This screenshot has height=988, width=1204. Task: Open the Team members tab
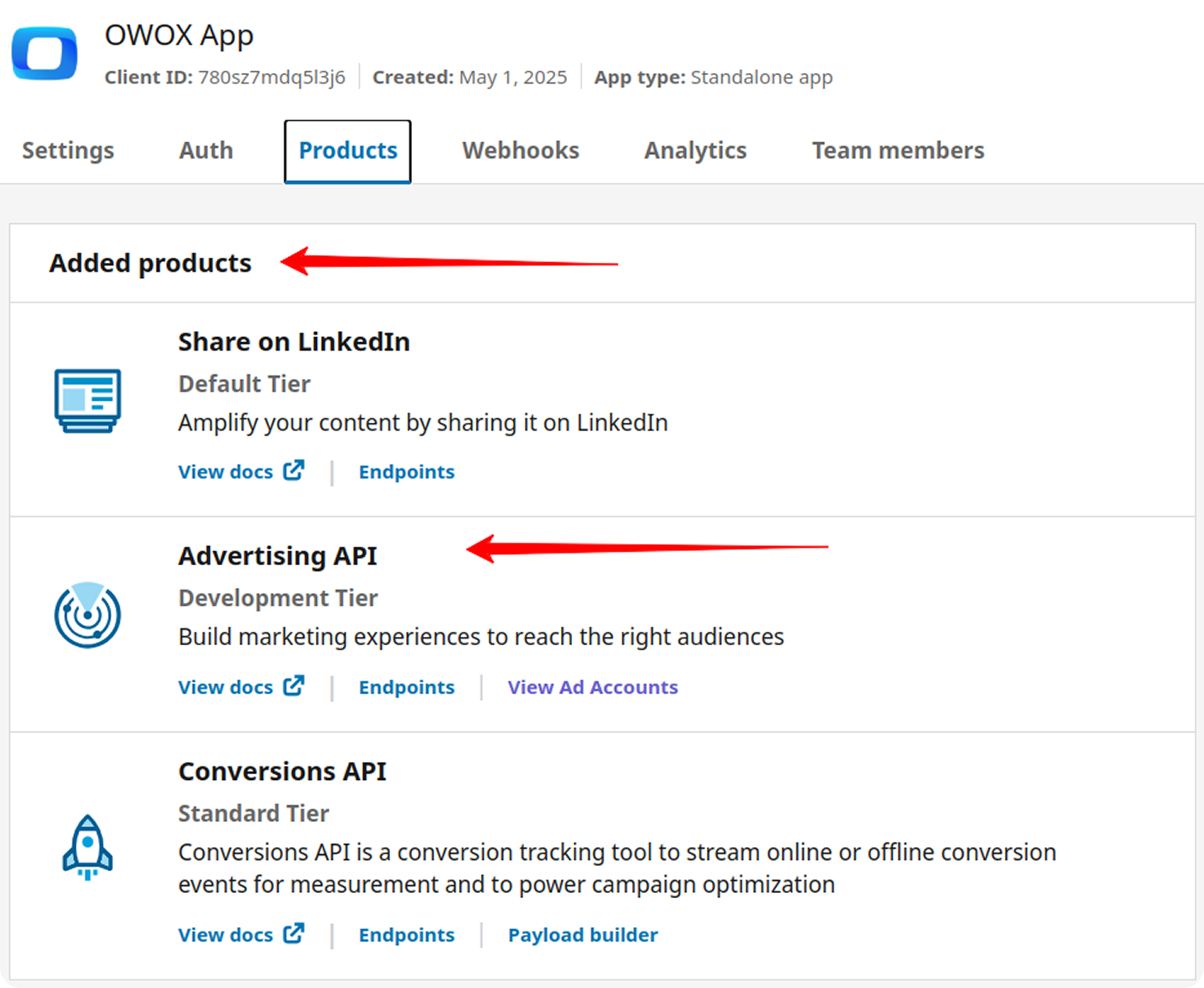(897, 150)
